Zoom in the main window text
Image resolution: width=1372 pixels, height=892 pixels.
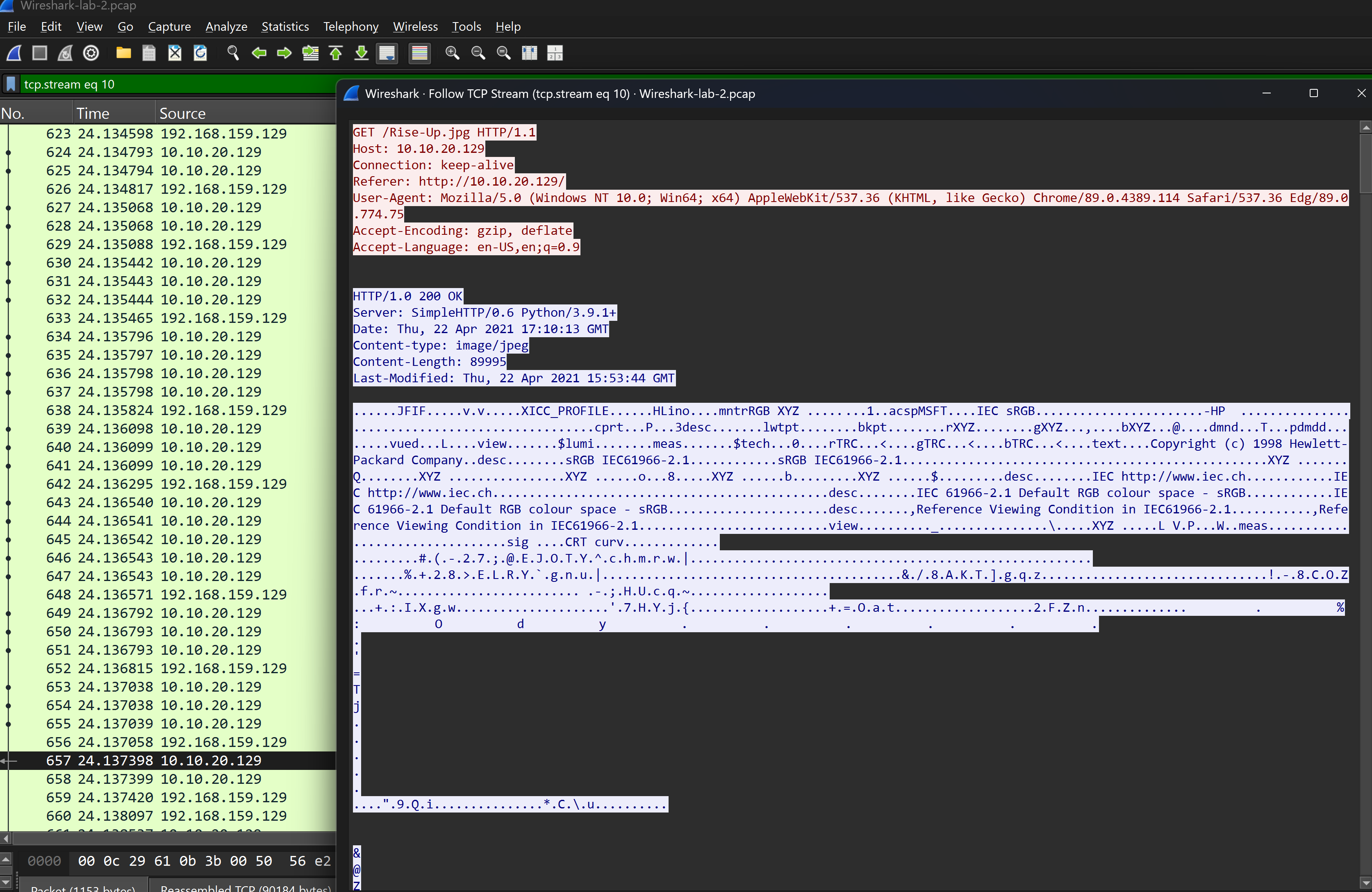click(x=453, y=53)
